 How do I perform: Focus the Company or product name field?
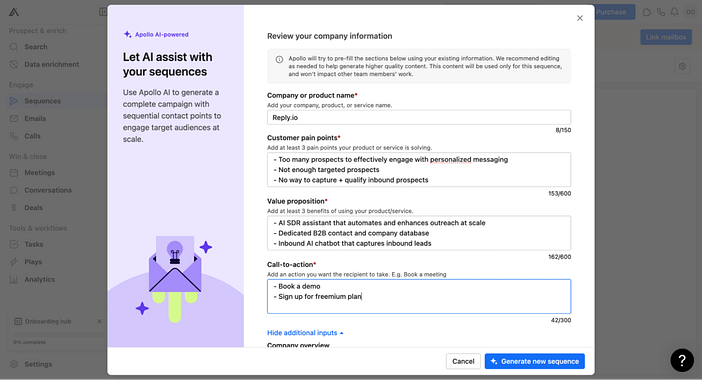pyautogui.click(x=419, y=117)
